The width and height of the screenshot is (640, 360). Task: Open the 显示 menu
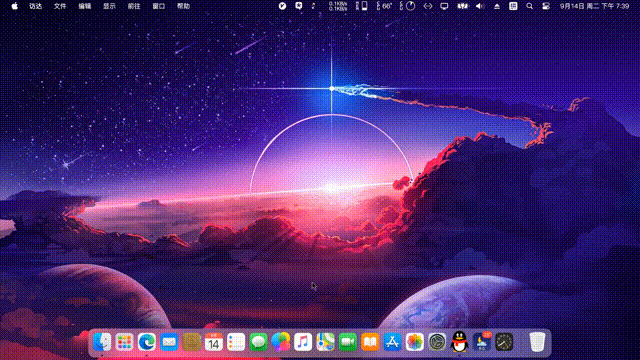pyautogui.click(x=109, y=6)
